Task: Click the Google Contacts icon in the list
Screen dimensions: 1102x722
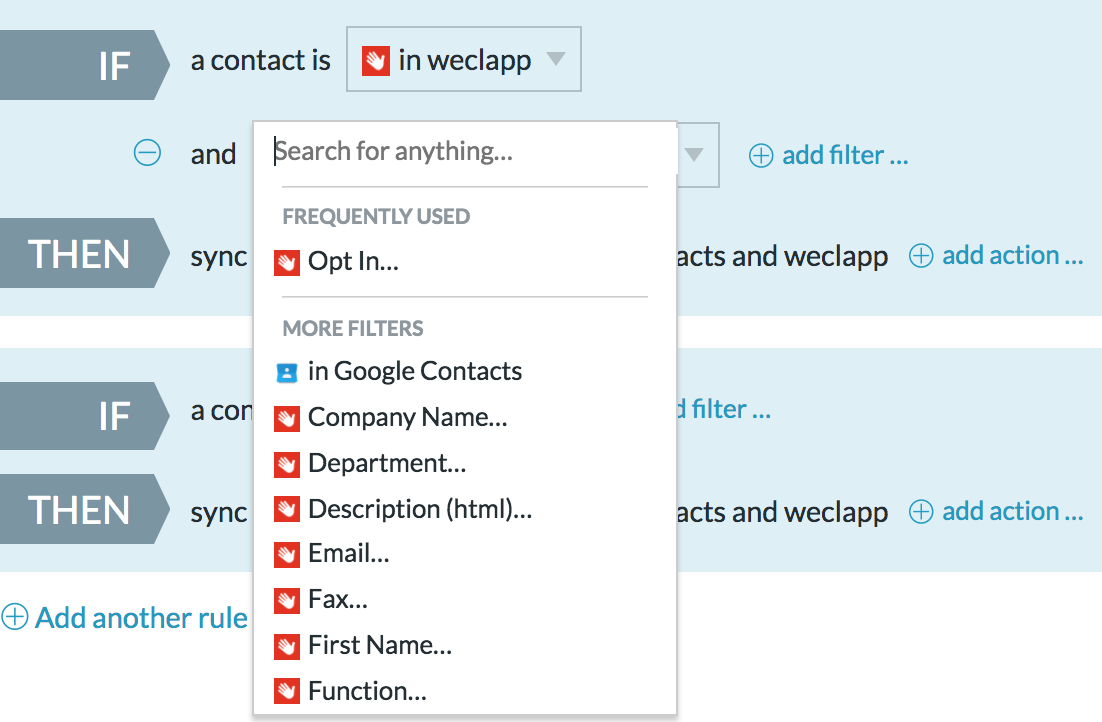Action: coord(287,373)
